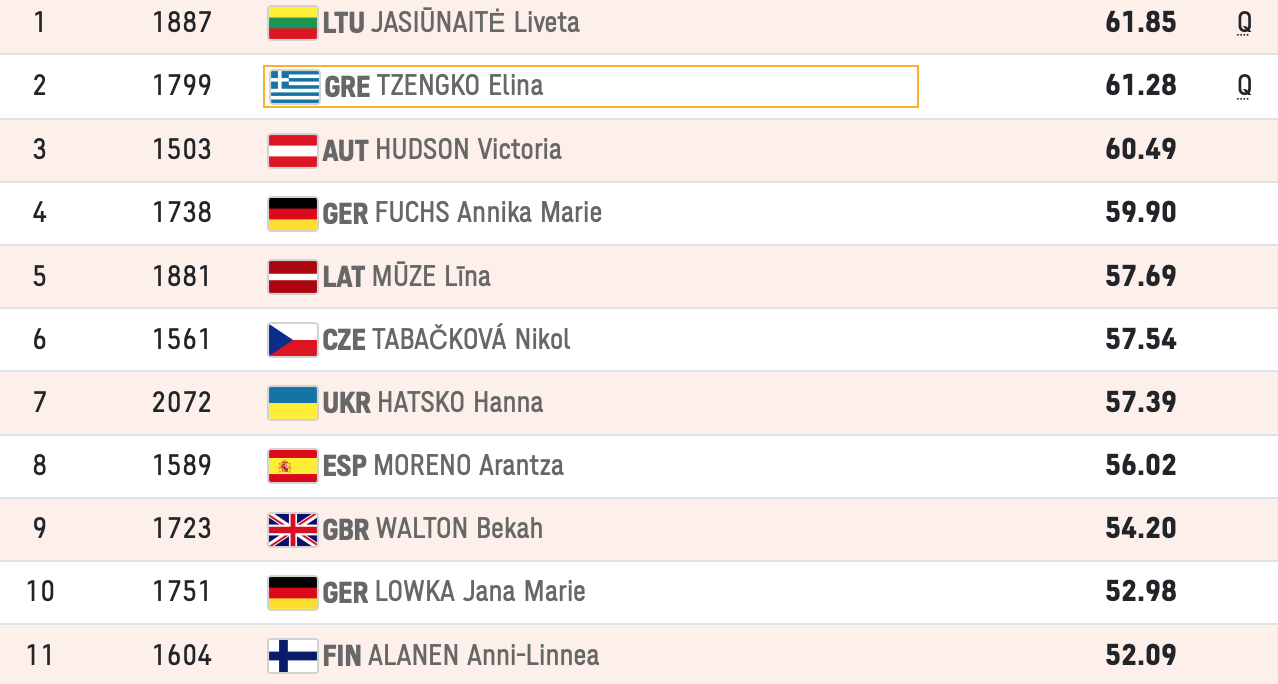Image resolution: width=1278 pixels, height=684 pixels.
Task: Click the Lithuania flag icon
Action: point(292,23)
